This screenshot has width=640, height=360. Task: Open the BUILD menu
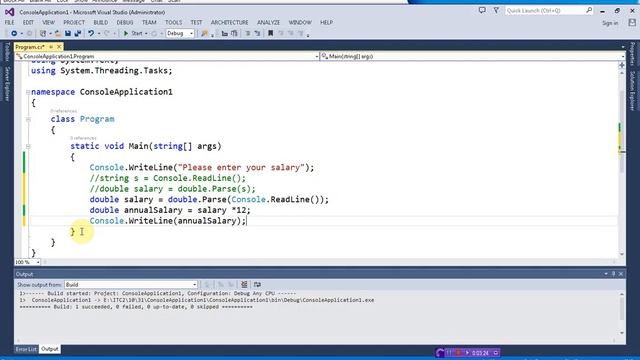101,22
